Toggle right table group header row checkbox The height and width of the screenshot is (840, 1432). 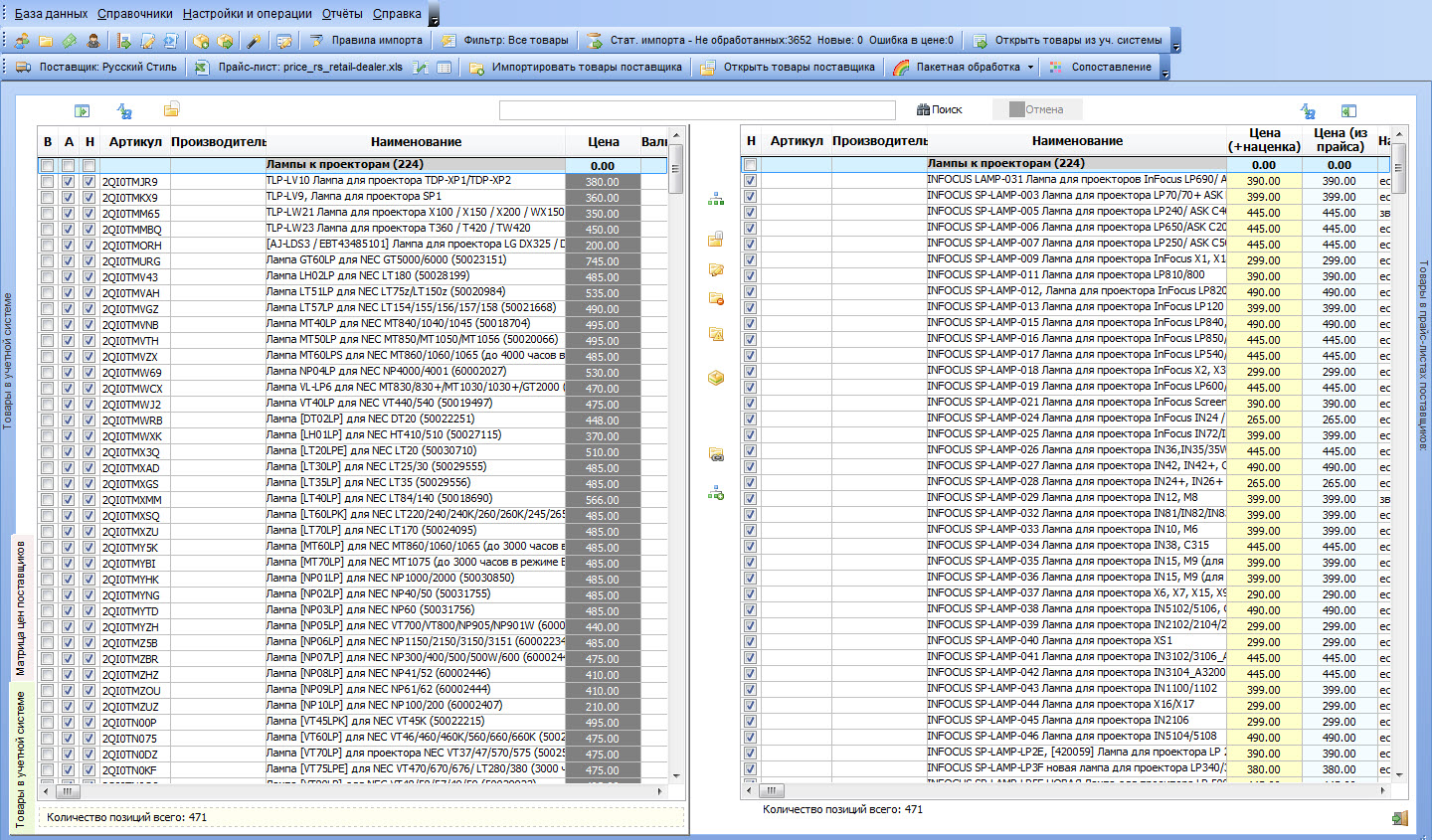pos(750,165)
